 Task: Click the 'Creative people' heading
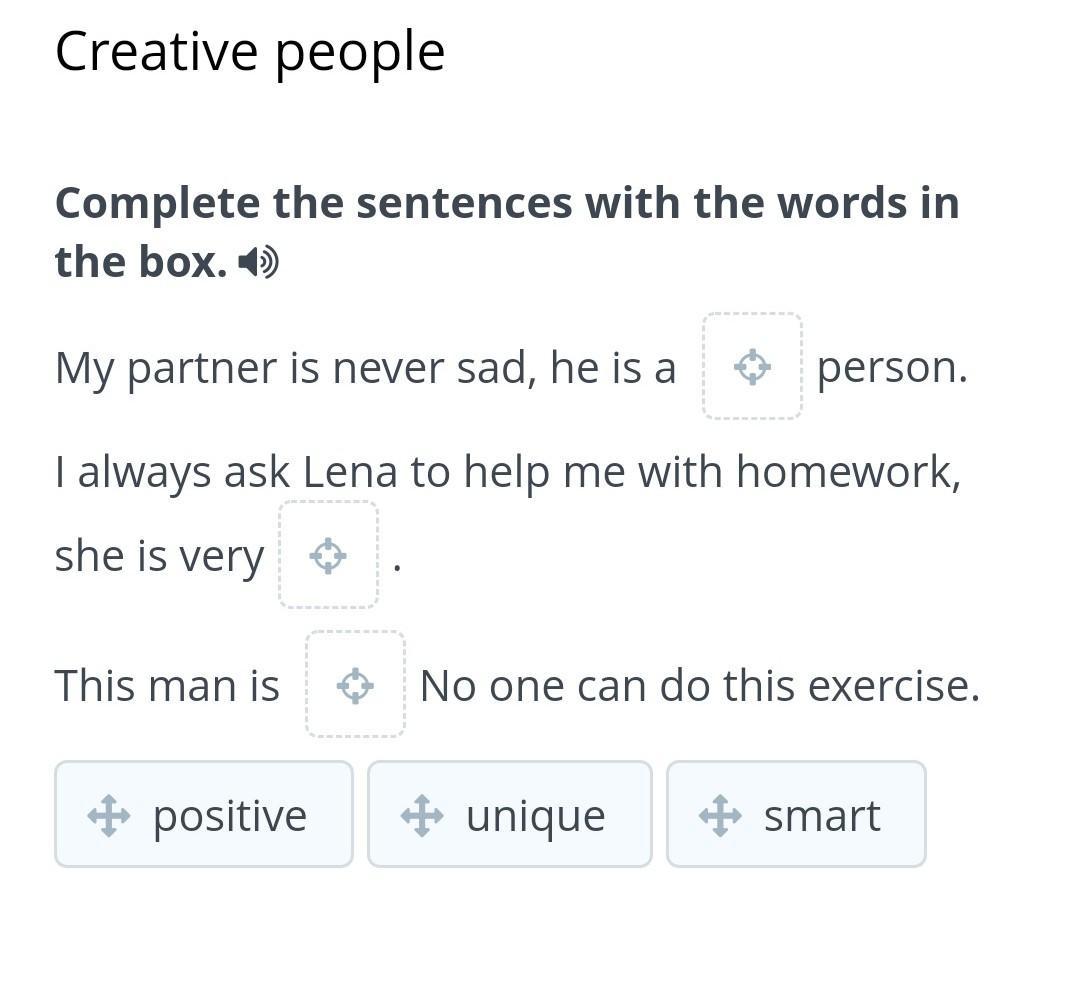pyautogui.click(x=250, y=52)
